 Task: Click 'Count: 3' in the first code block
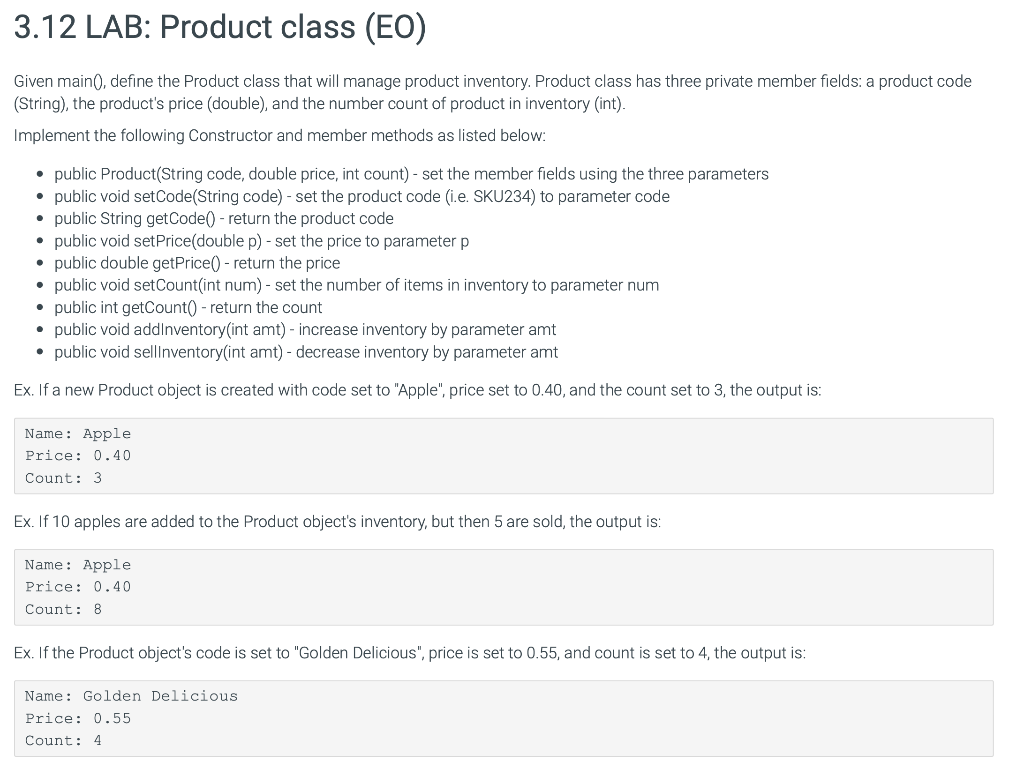[x=63, y=478]
